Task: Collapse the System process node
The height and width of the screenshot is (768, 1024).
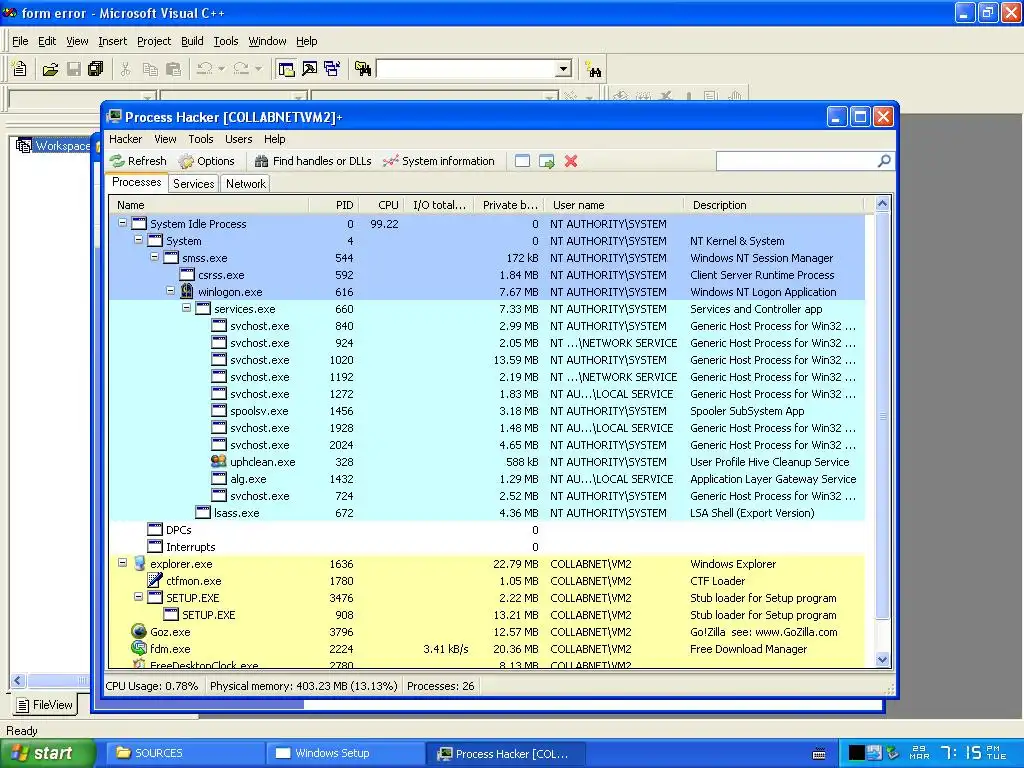Action: pos(138,240)
